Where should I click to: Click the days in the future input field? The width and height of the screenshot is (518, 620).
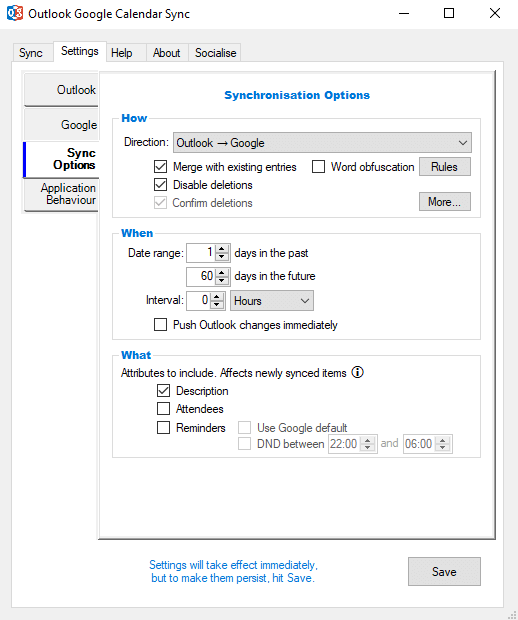(201, 276)
